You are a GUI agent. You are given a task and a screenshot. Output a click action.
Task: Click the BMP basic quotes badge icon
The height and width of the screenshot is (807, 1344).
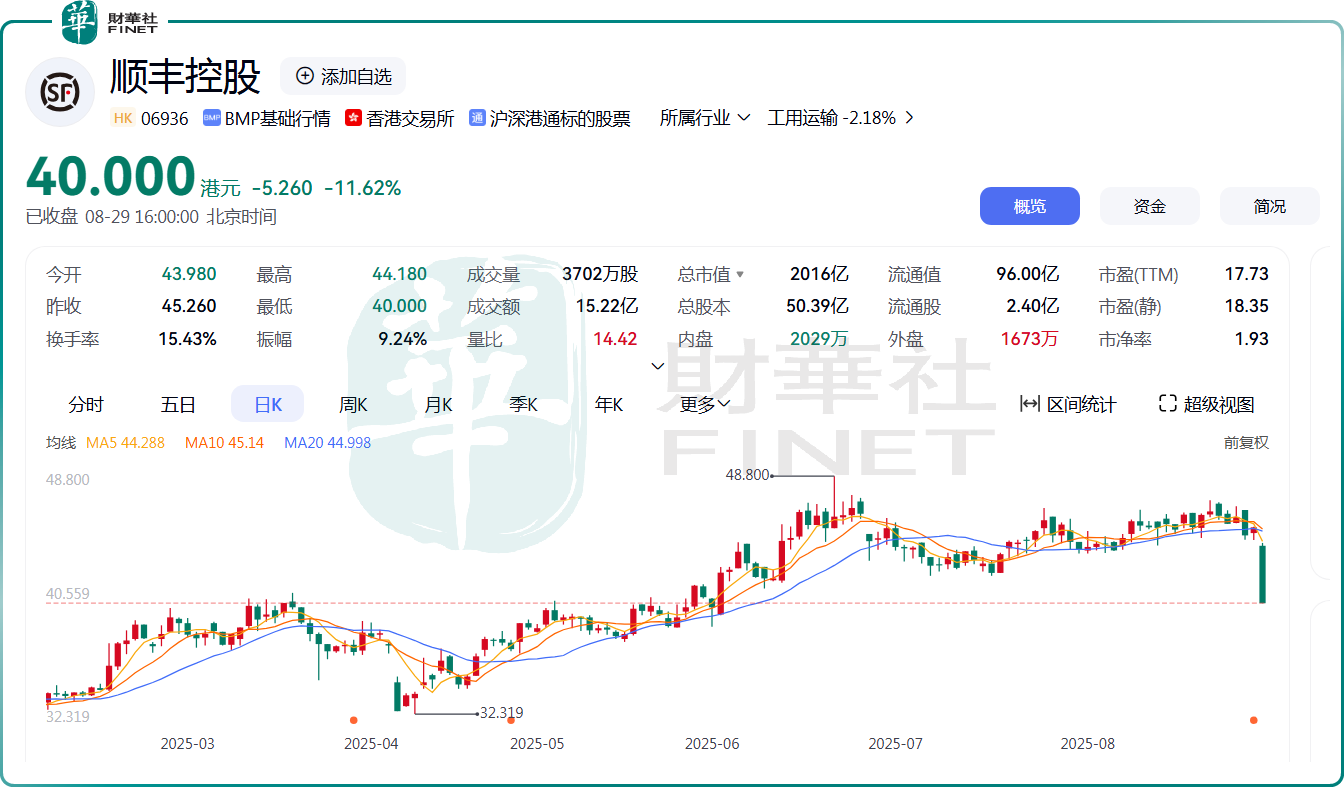click(x=211, y=118)
